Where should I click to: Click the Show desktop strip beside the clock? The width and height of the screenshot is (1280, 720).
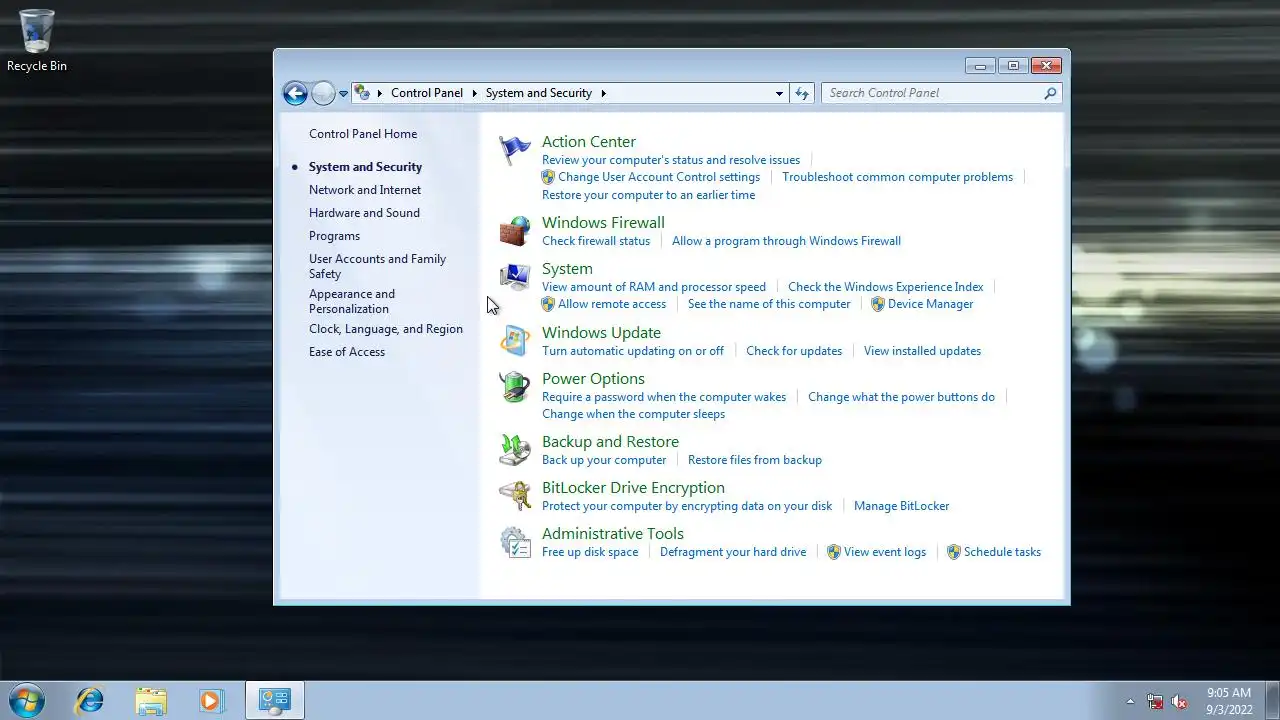1272,701
